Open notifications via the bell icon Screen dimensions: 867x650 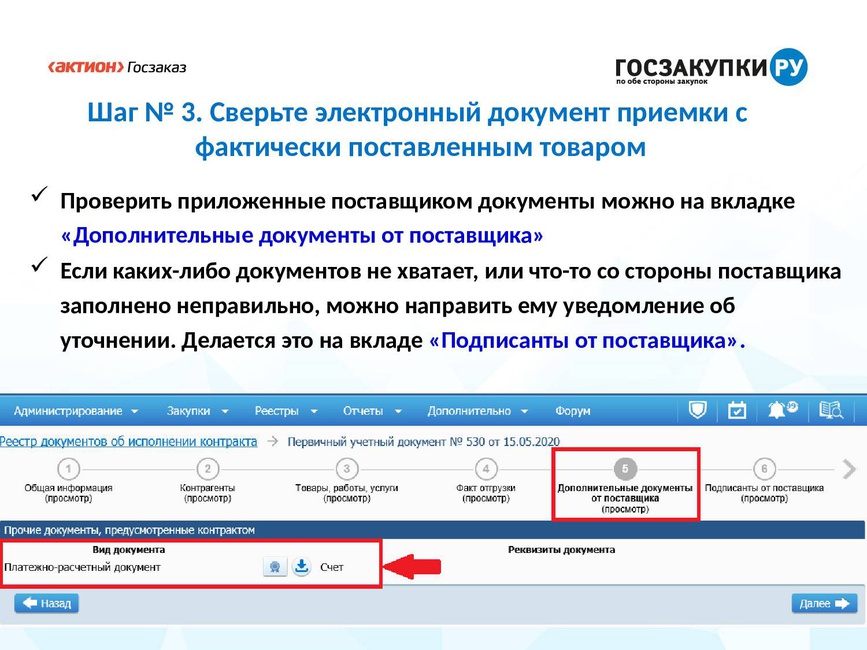782,410
